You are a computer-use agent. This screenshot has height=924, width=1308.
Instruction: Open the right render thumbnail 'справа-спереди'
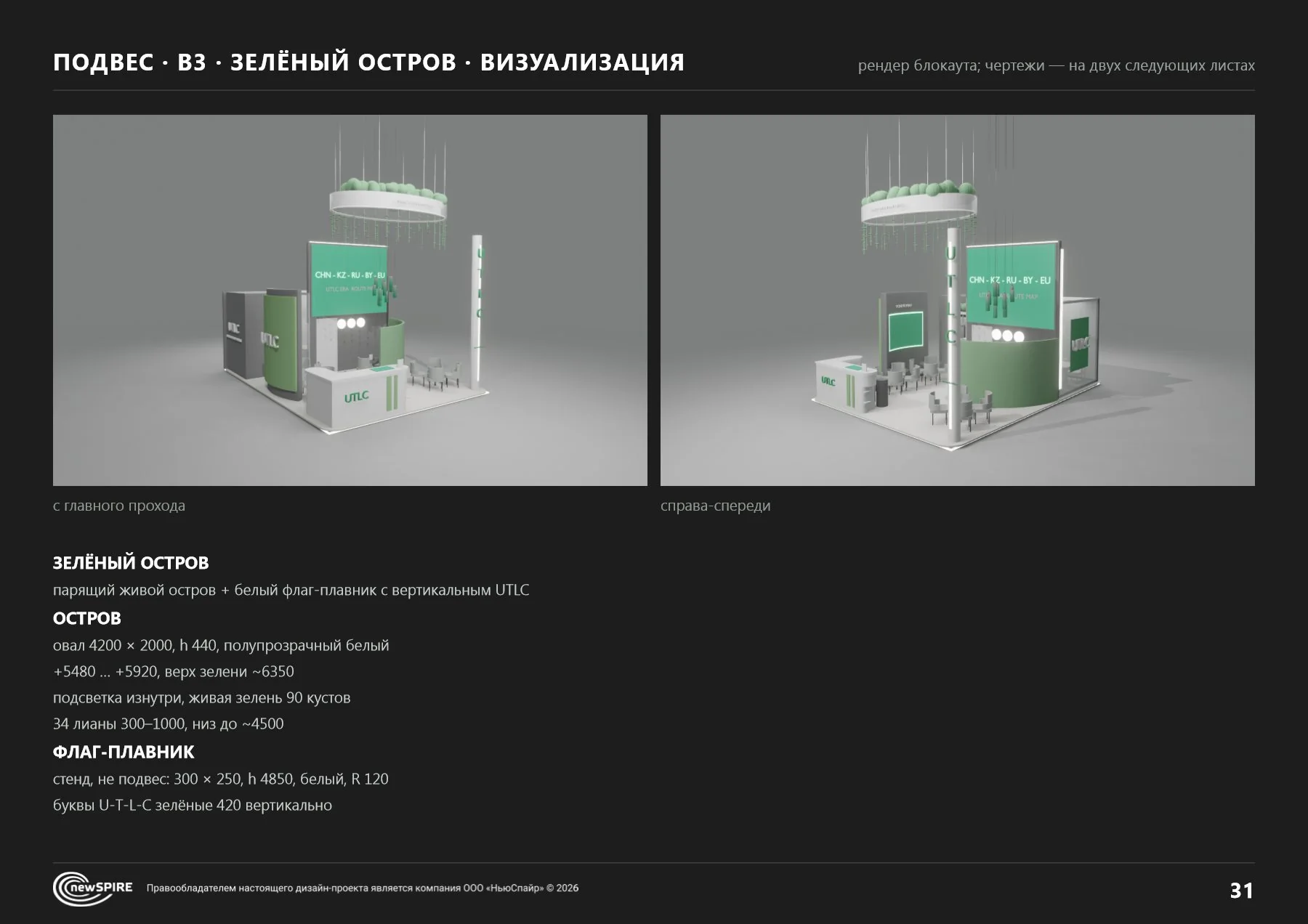pyautogui.click(x=957, y=300)
